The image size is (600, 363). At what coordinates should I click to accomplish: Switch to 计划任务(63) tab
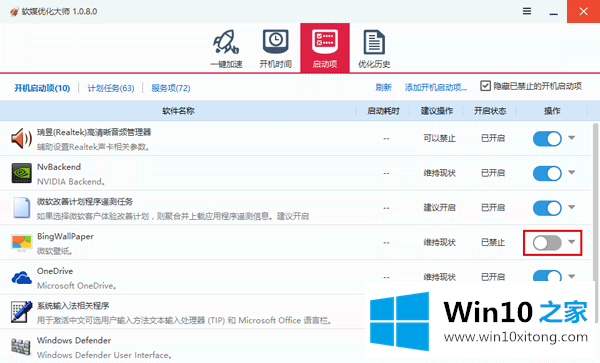pos(111,88)
